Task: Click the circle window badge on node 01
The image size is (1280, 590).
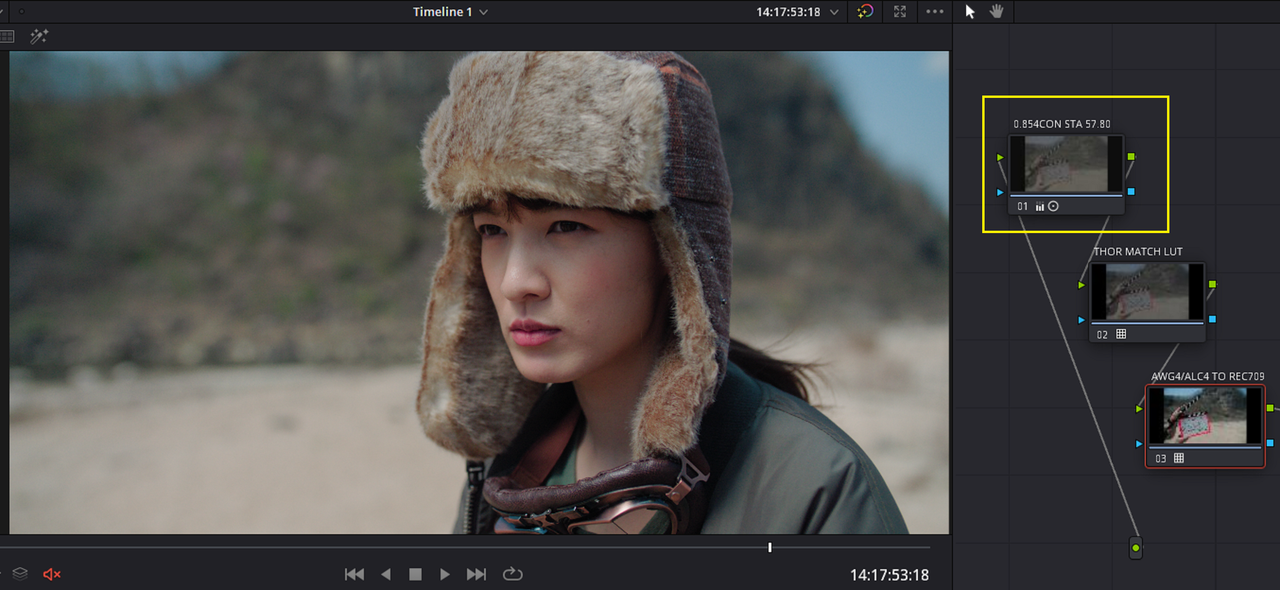Action: [1053, 207]
